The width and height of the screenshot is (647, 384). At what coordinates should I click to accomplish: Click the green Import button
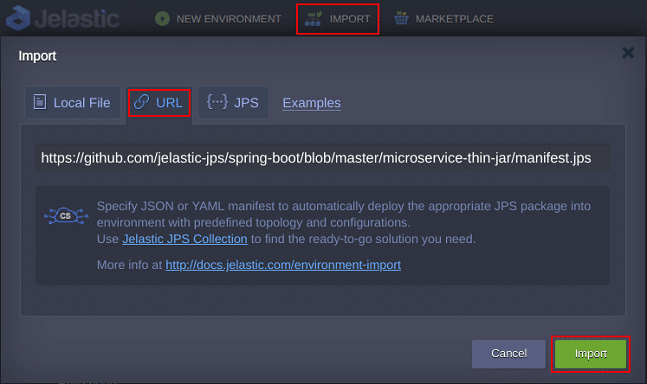[590, 354]
